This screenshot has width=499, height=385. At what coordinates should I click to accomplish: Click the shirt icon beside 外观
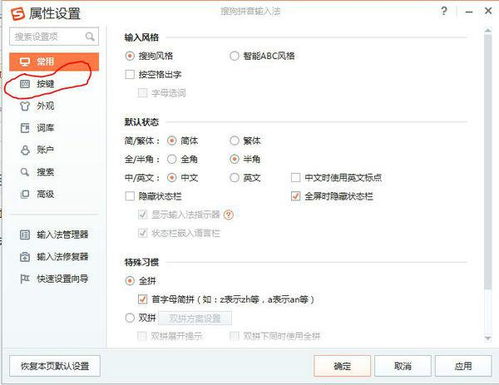(x=25, y=106)
